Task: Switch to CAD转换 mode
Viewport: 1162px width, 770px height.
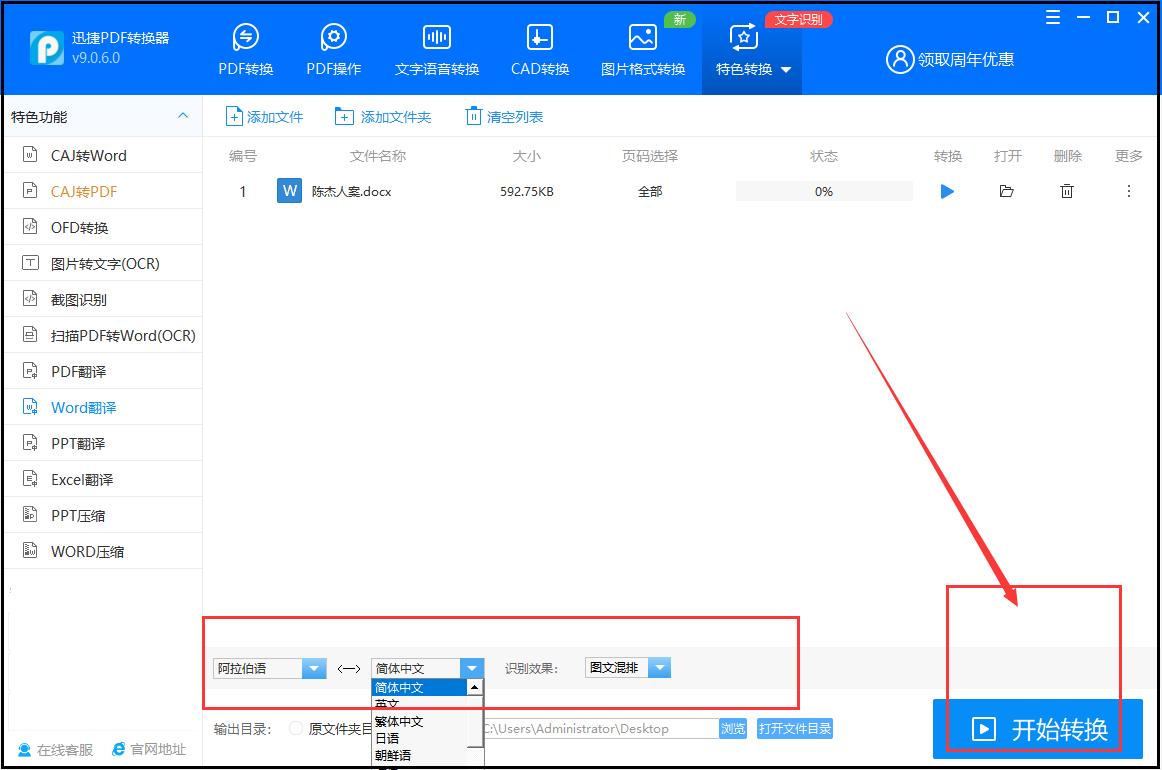Action: [x=539, y=47]
